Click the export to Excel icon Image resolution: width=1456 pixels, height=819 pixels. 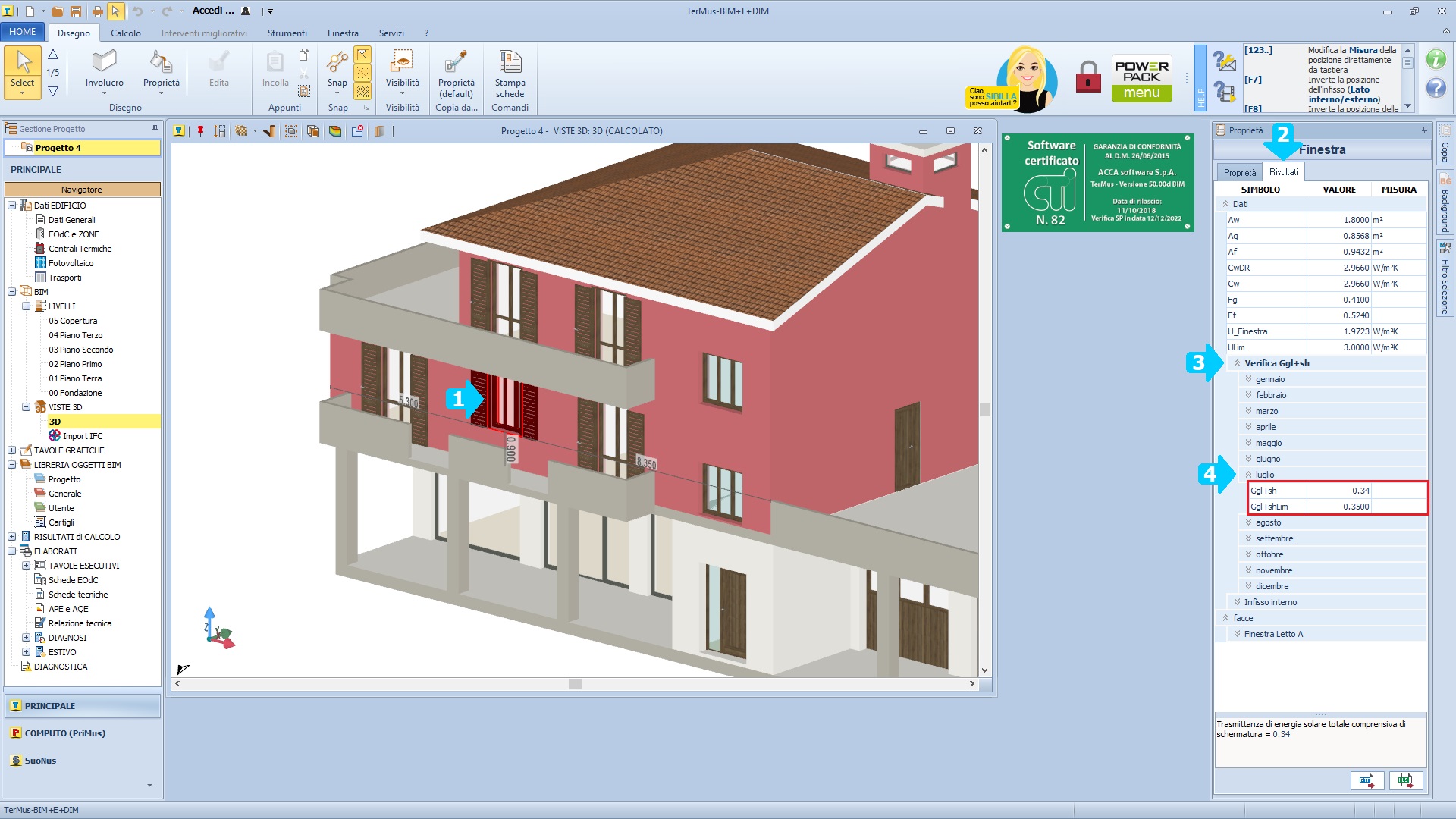[1405, 780]
